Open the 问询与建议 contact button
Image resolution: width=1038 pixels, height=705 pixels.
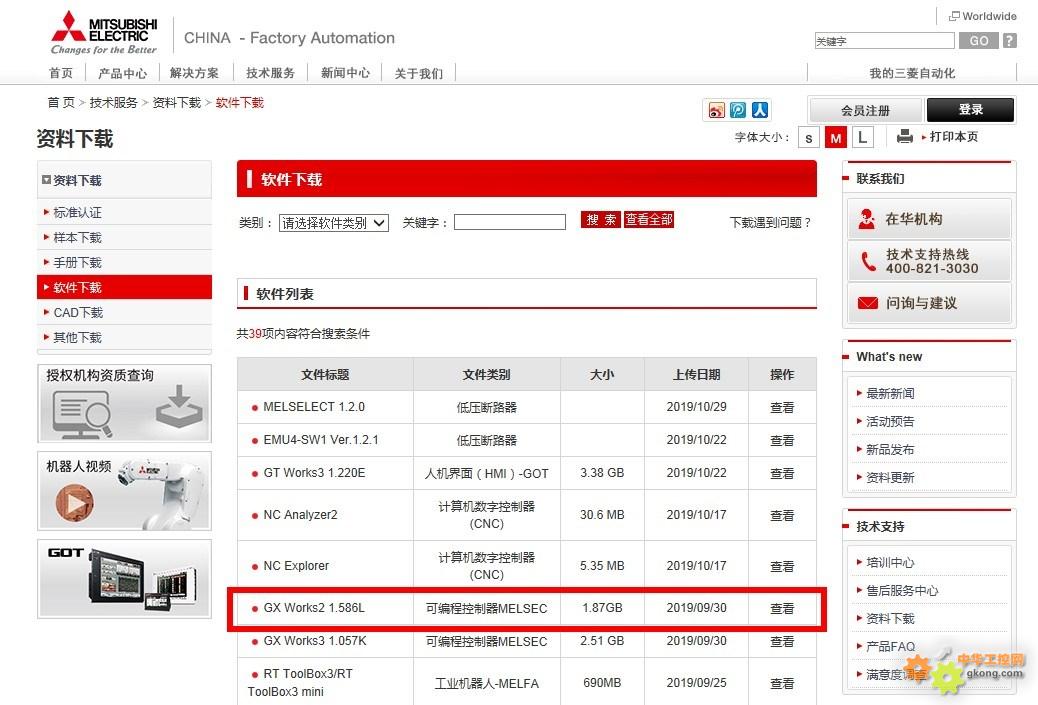pyautogui.click(x=929, y=303)
